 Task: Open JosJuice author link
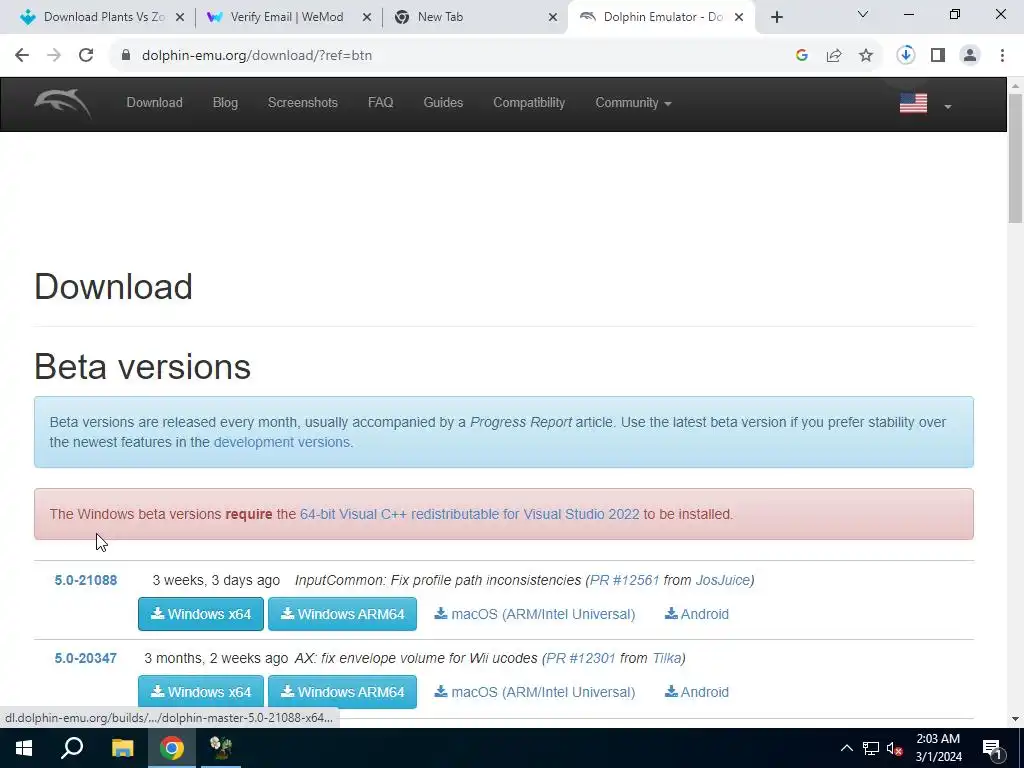(723, 580)
